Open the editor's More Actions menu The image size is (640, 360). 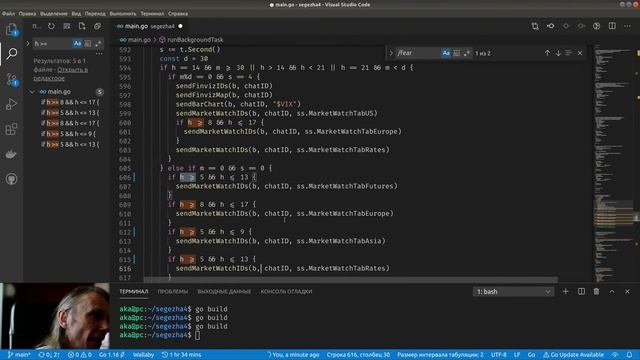(x=627, y=26)
